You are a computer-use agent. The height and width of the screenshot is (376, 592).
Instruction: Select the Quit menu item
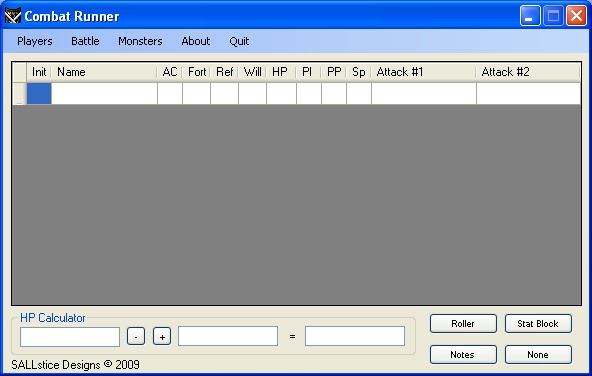point(239,41)
